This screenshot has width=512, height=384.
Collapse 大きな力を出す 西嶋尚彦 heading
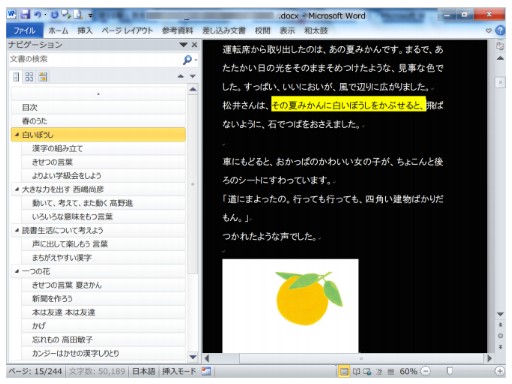[17, 189]
